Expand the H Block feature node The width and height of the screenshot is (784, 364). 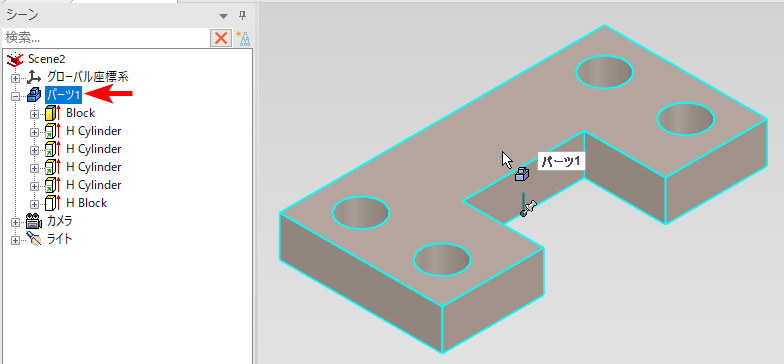pos(34,204)
